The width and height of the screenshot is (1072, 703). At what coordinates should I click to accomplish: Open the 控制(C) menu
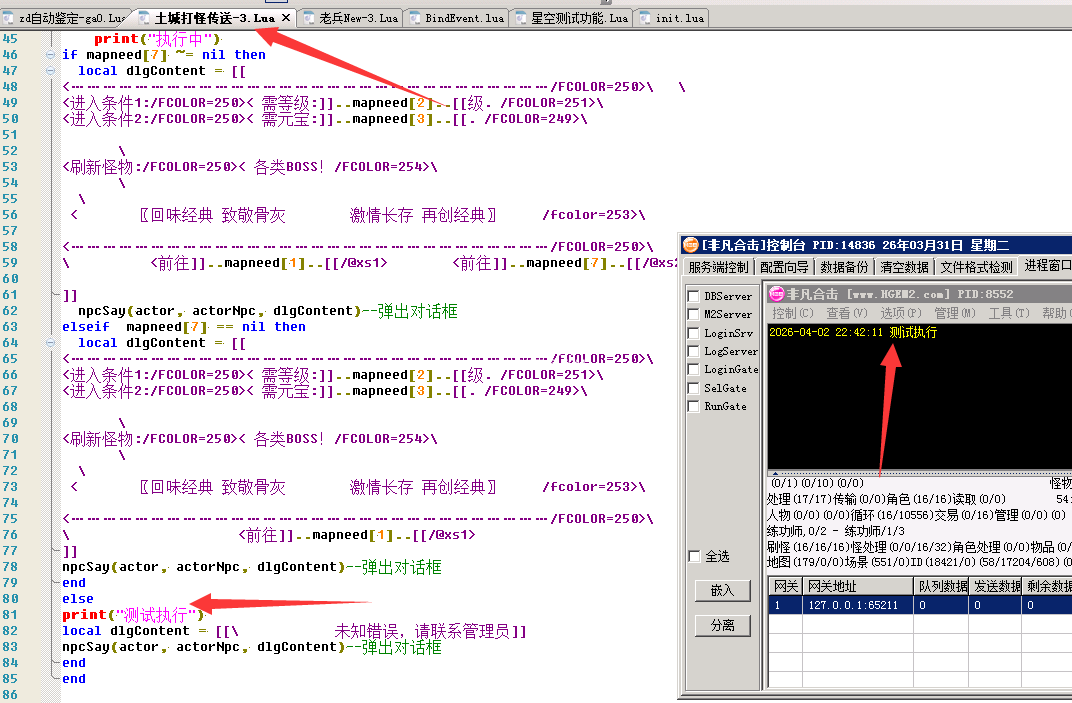(x=792, y=313)
